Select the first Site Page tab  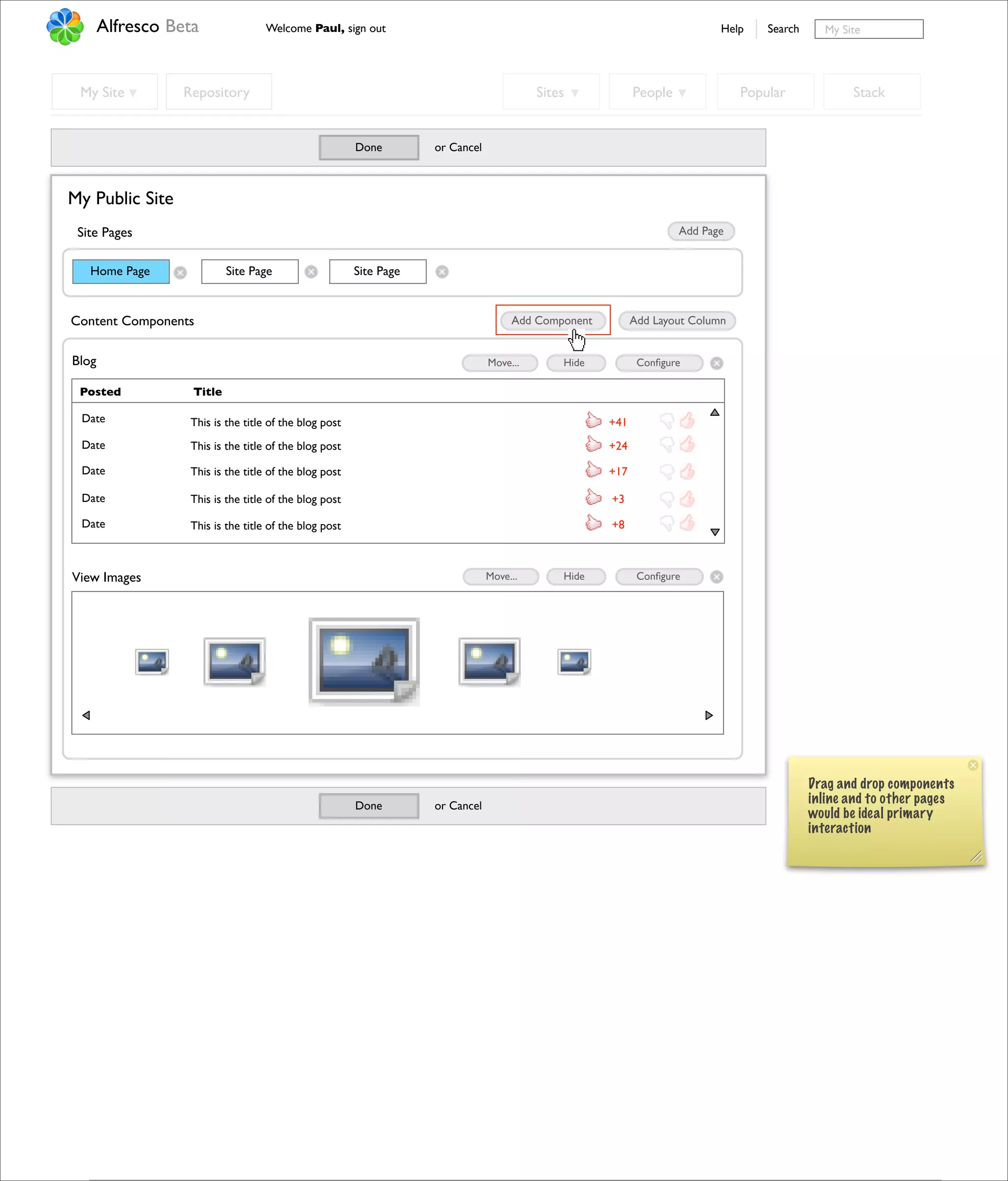(250, 271)
